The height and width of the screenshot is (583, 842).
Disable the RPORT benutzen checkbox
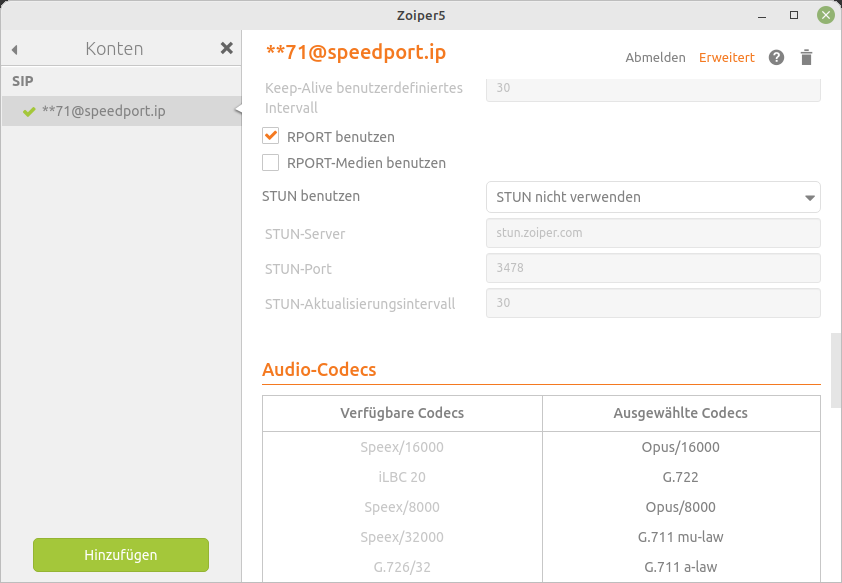point(271,136)
